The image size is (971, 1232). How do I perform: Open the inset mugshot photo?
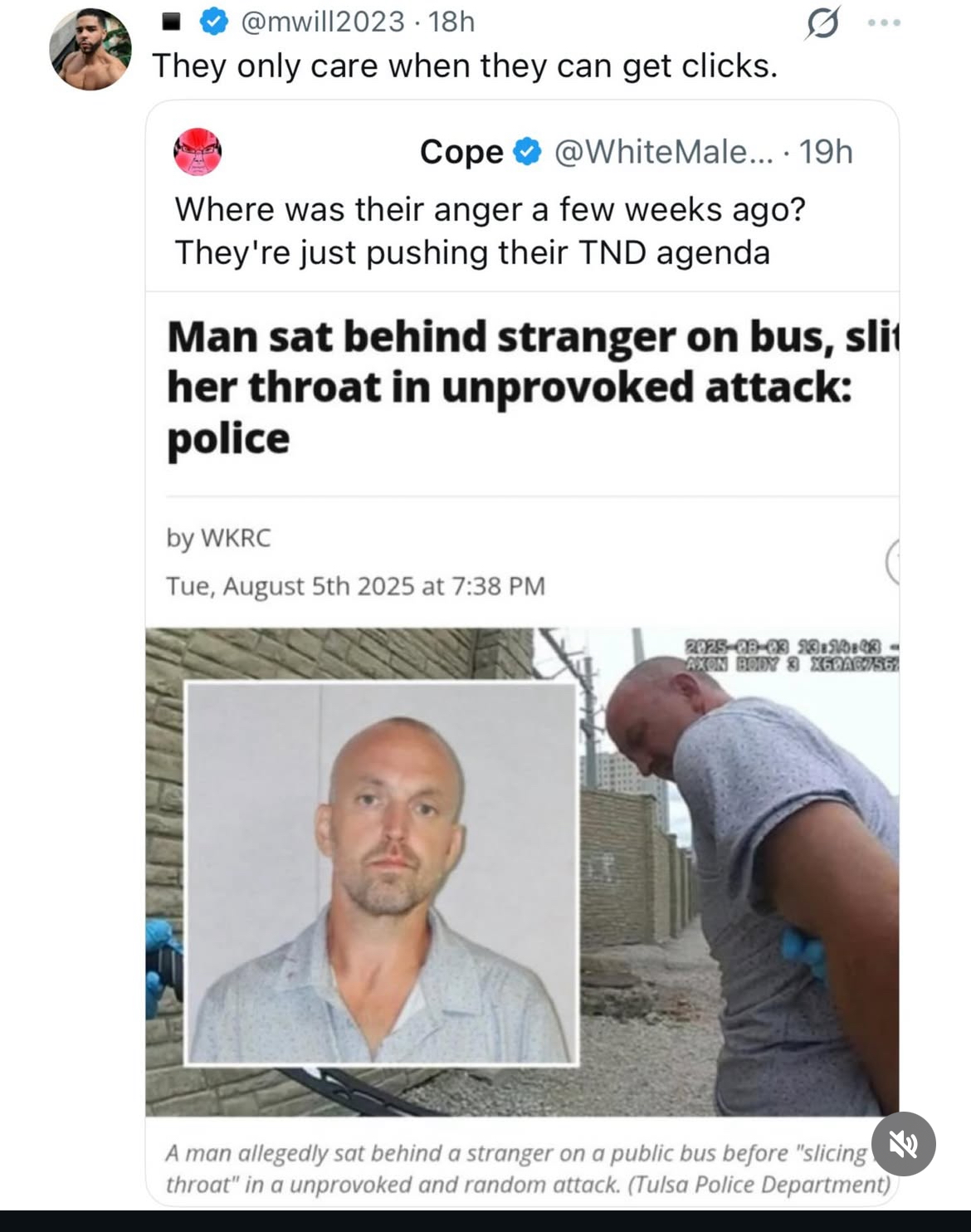pos(381,873)
